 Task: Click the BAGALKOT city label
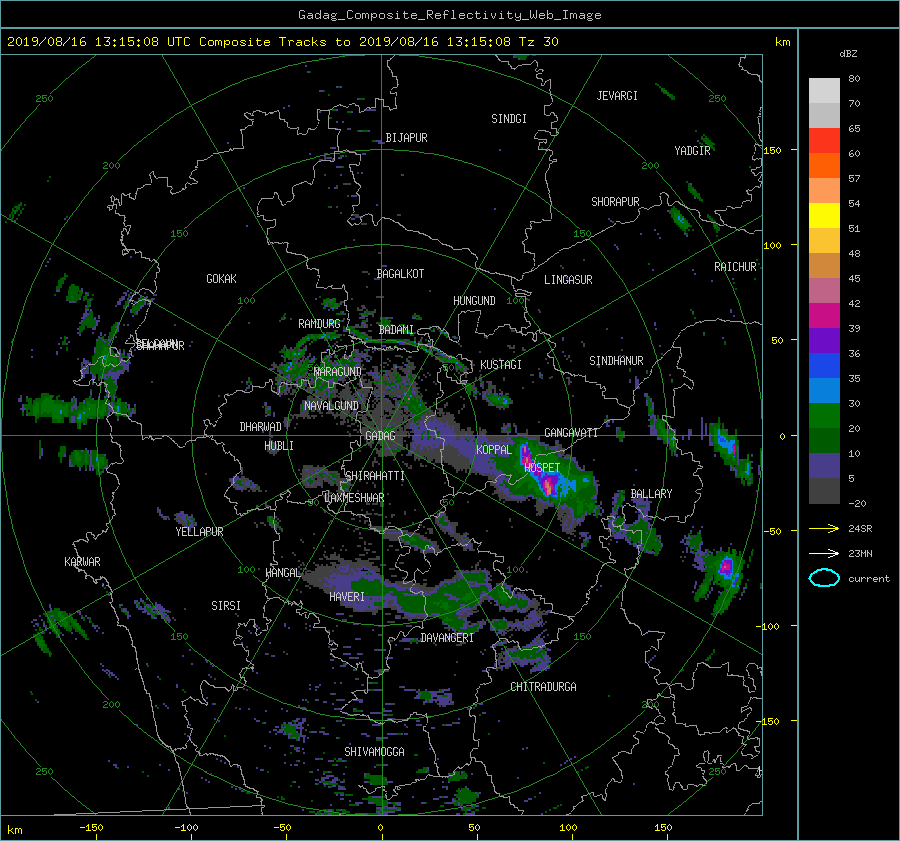[400, 274]
